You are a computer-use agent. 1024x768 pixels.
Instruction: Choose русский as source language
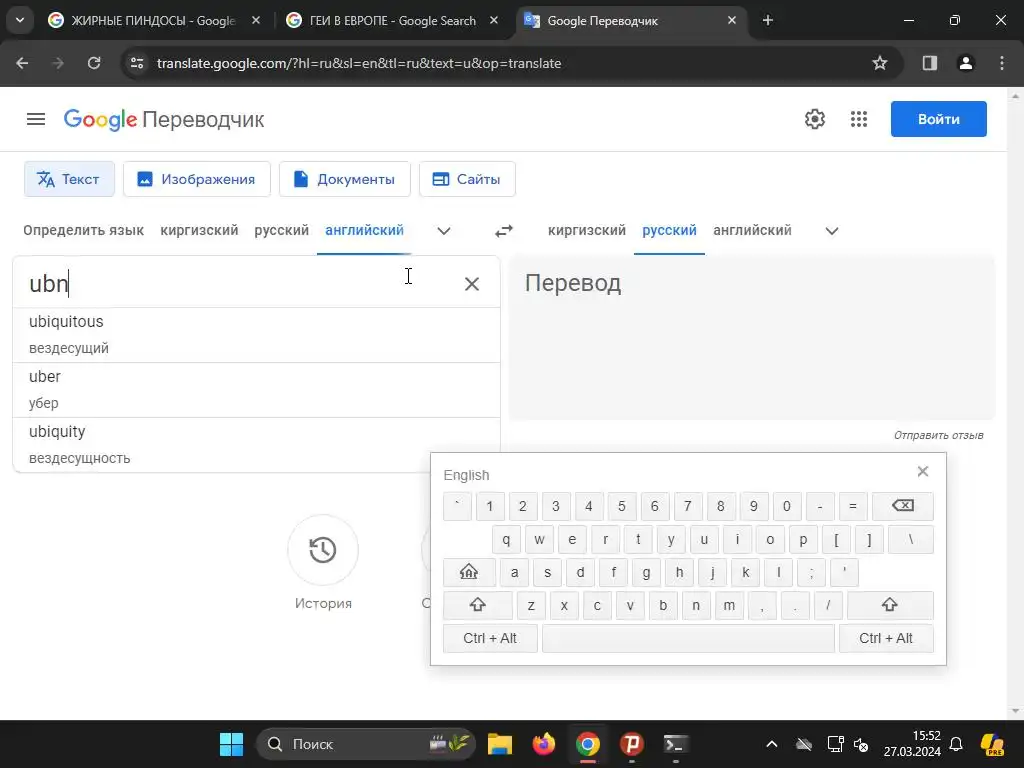coord(281,231)
